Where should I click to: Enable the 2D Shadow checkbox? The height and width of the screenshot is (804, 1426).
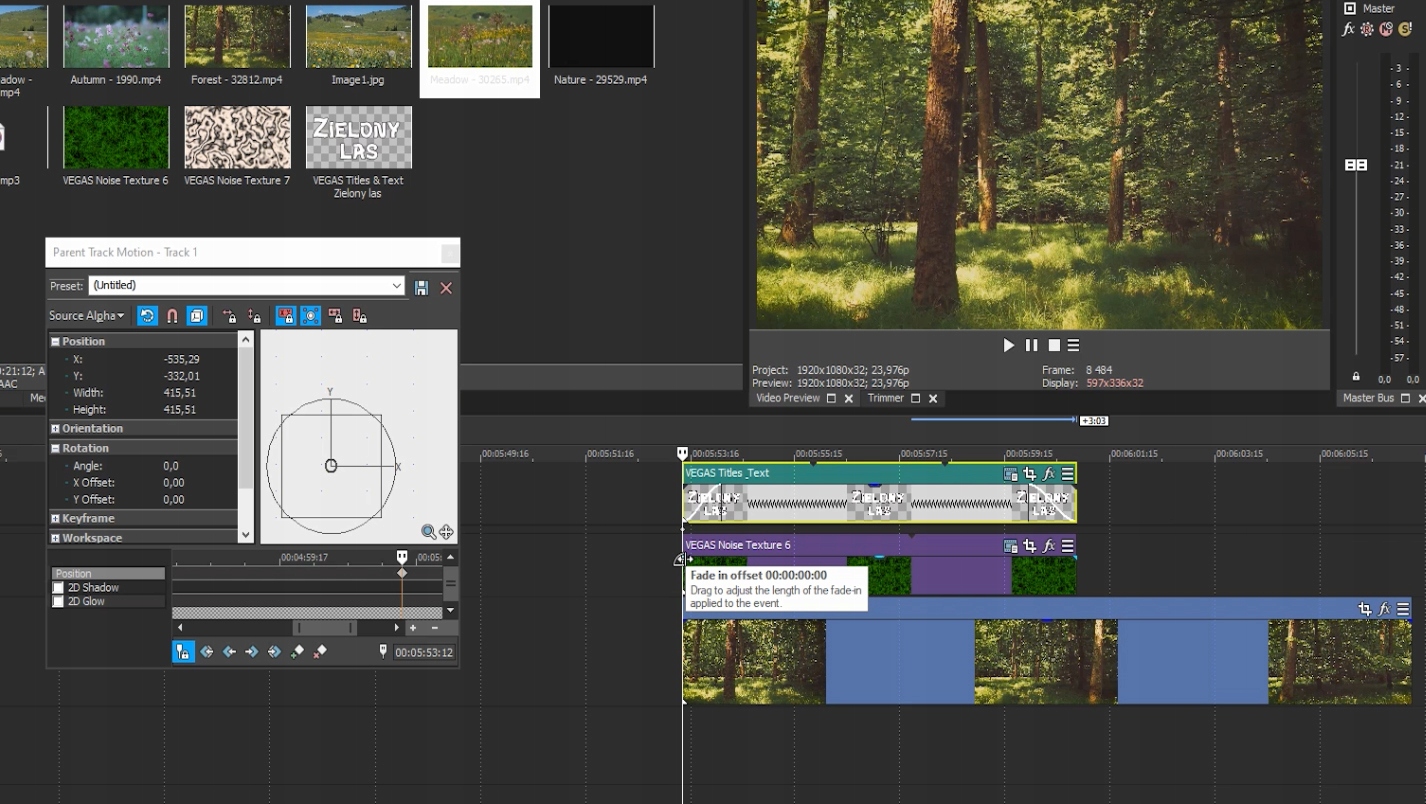click(x=58, y=588)
